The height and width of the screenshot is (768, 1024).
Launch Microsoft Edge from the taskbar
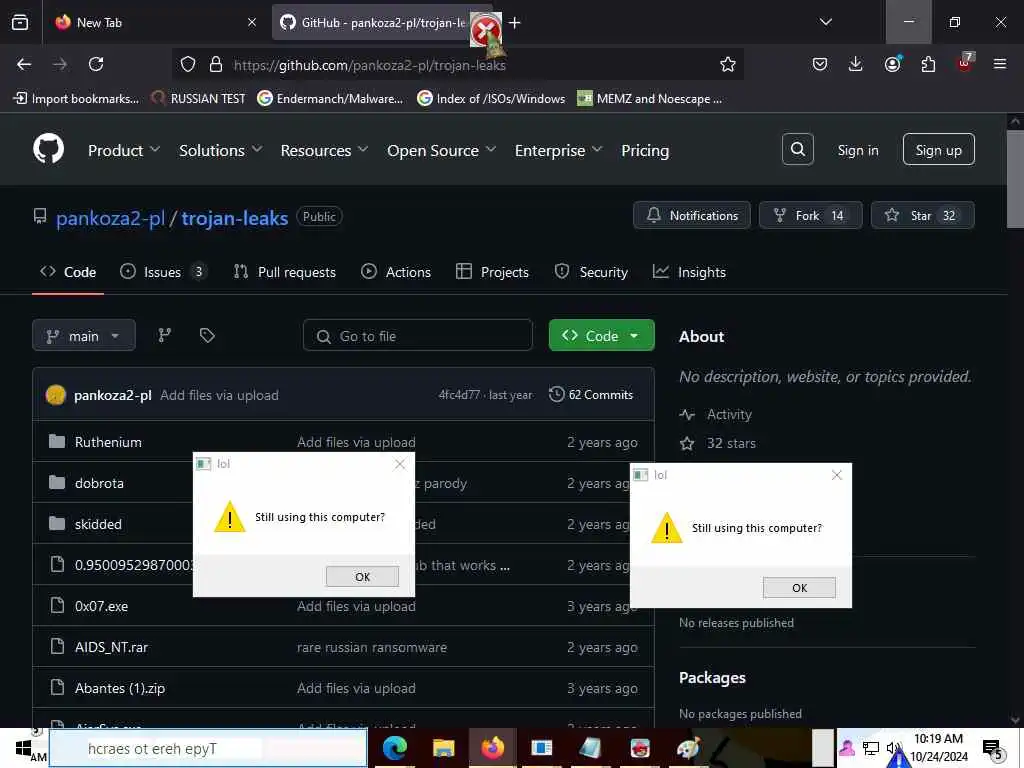point(394,748)
